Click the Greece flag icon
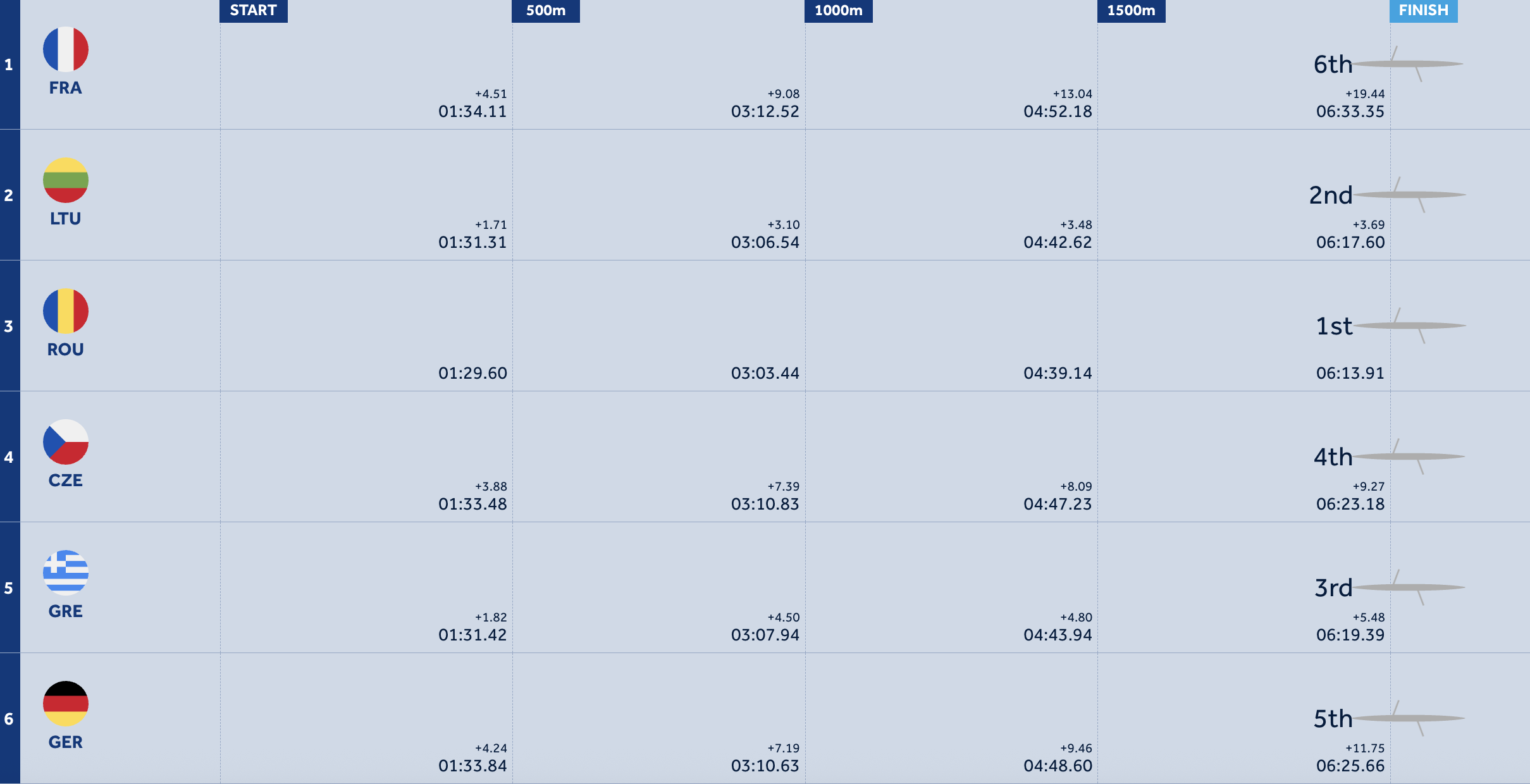This screenshot has height=784, width=1530. click(66, 573)
